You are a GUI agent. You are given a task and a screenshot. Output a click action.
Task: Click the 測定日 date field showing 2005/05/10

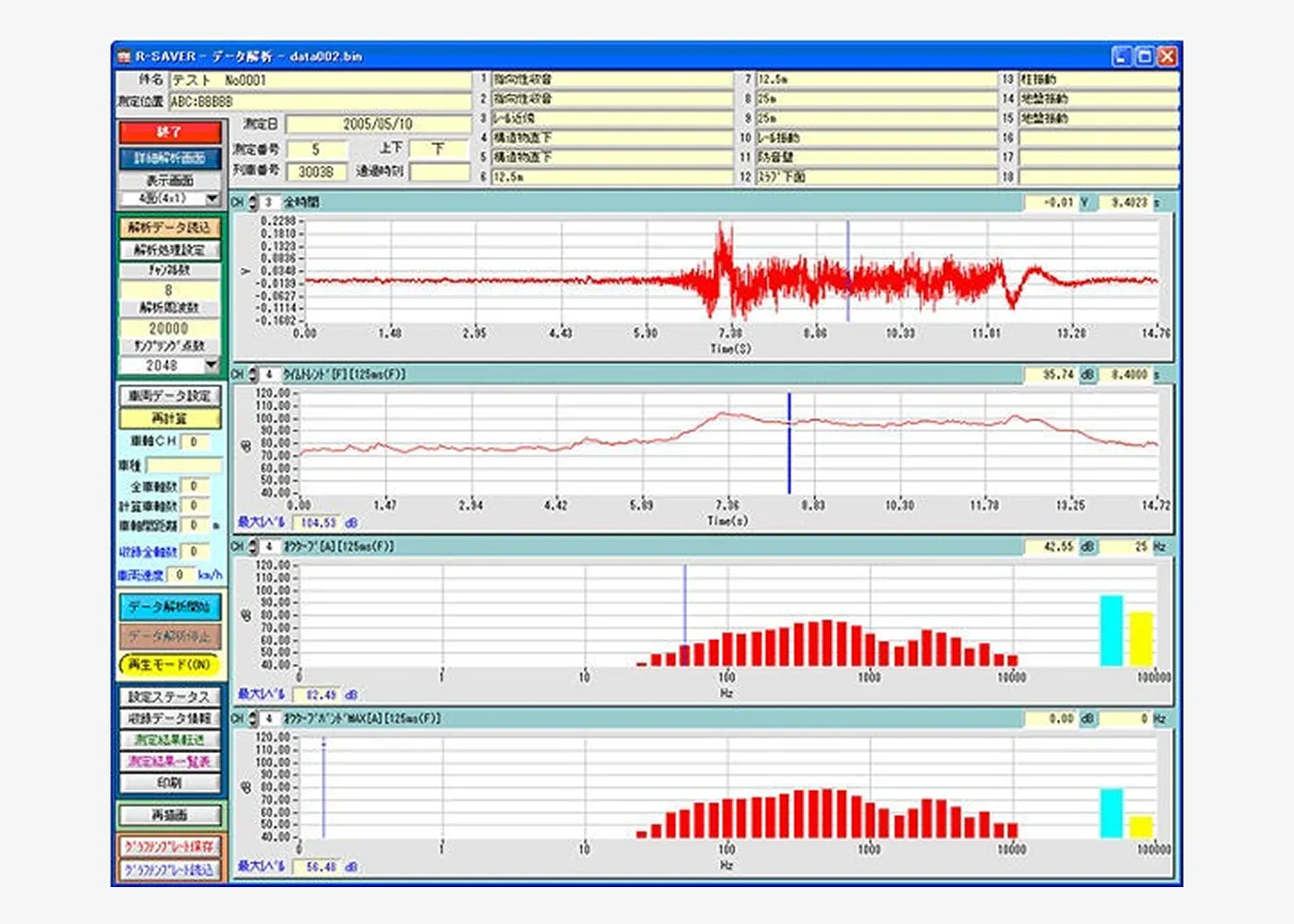click(x=377, y=124)
